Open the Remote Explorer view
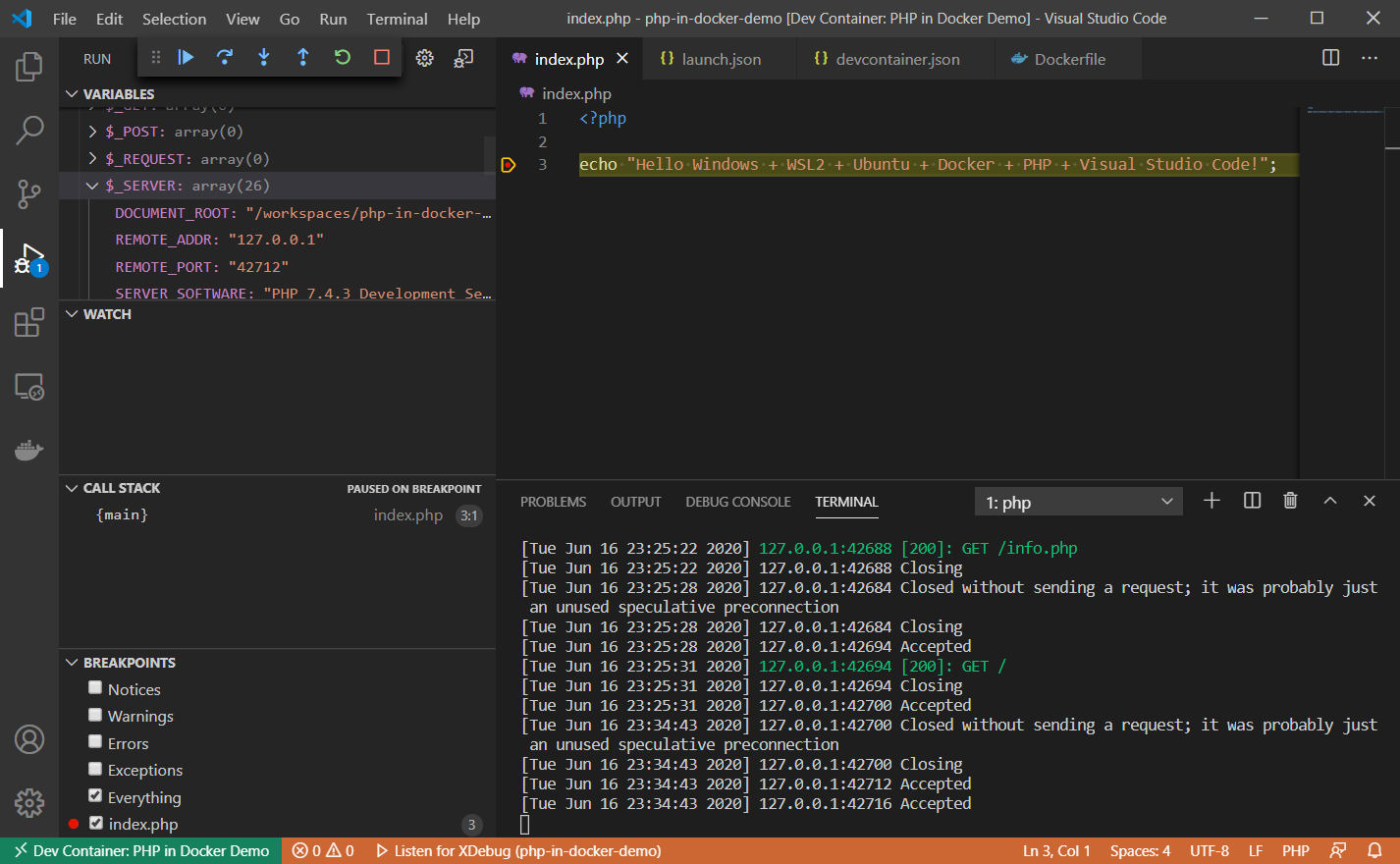 29,387
